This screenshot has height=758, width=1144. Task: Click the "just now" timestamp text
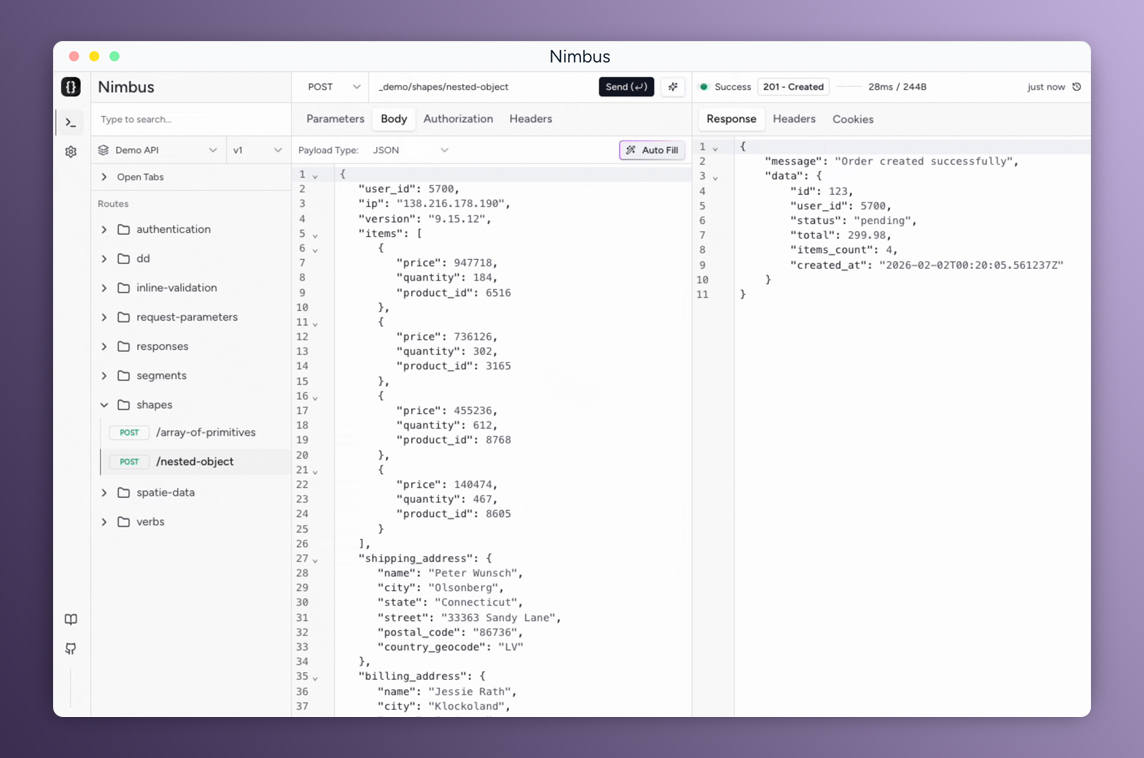tap(1046, 87)
